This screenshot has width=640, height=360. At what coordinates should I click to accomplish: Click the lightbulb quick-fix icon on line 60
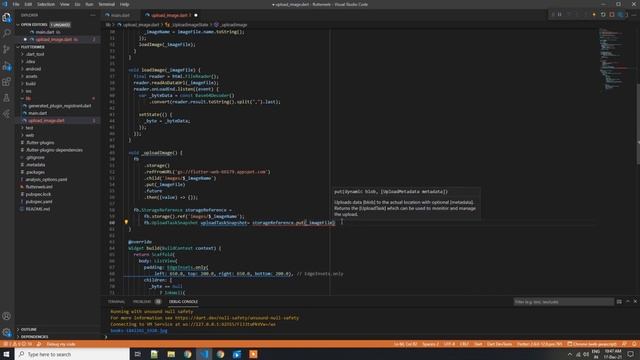(x=126, y=222)
